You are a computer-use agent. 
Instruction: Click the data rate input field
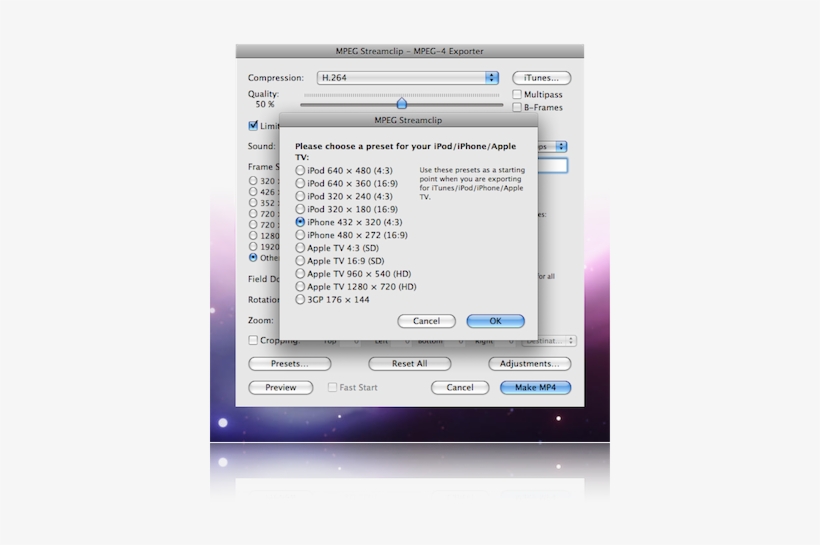(553, 166)
